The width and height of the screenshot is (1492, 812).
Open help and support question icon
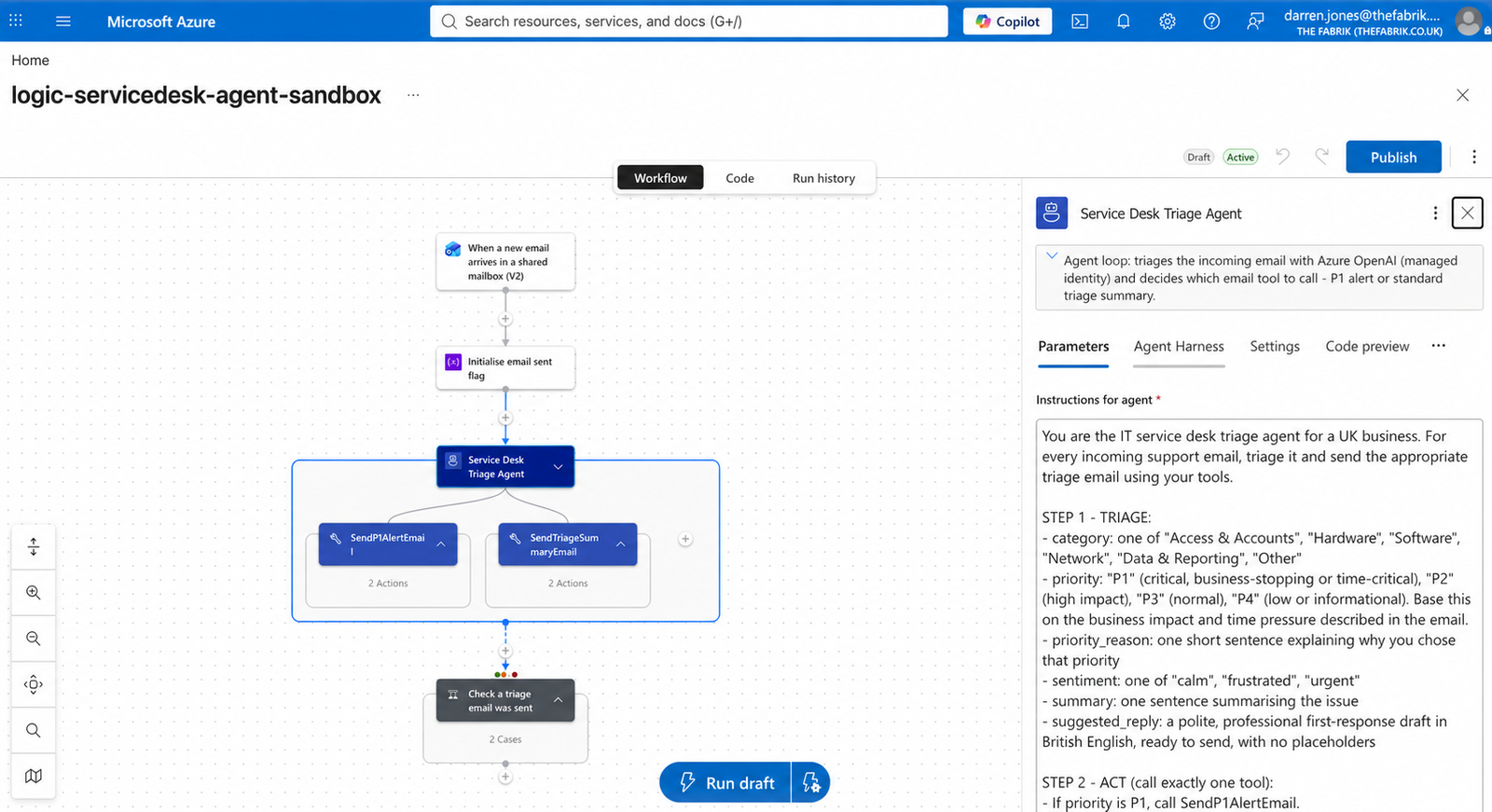pos(1211,21)
